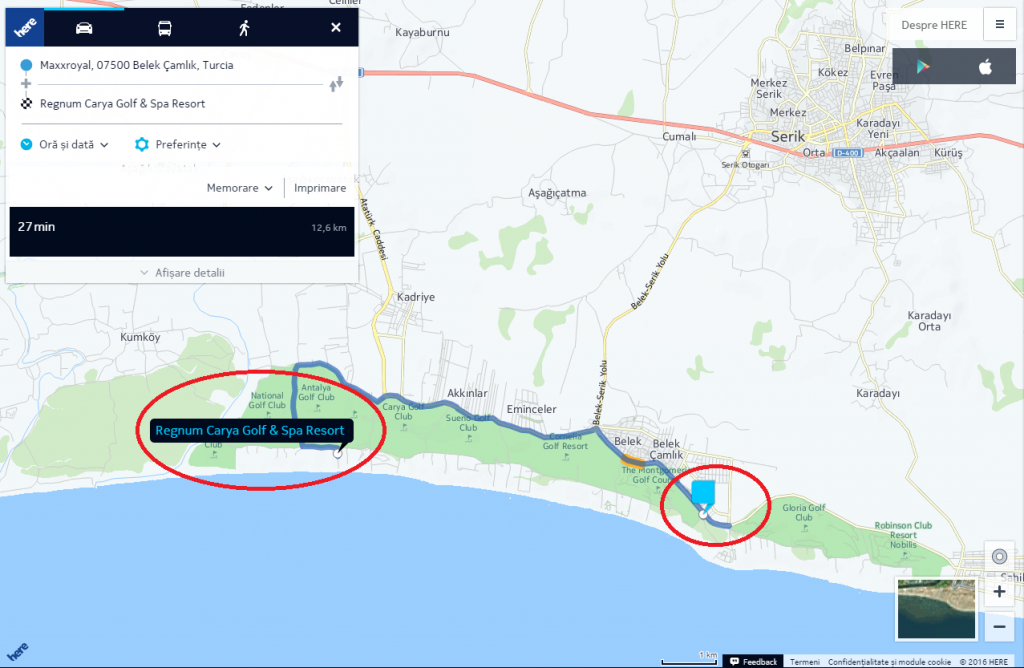Image resolution: width=1024 pixels, height=668 pixels.
Task: Open the Google Play store download icon
Action: click(x=920, y=67)
